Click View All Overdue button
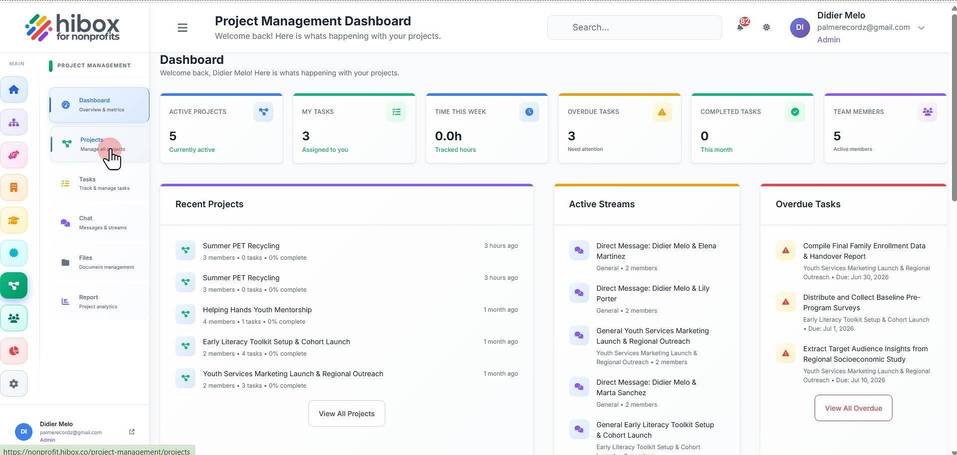The width and height of the screenshot is (957, 455). (x=853, y=408)
